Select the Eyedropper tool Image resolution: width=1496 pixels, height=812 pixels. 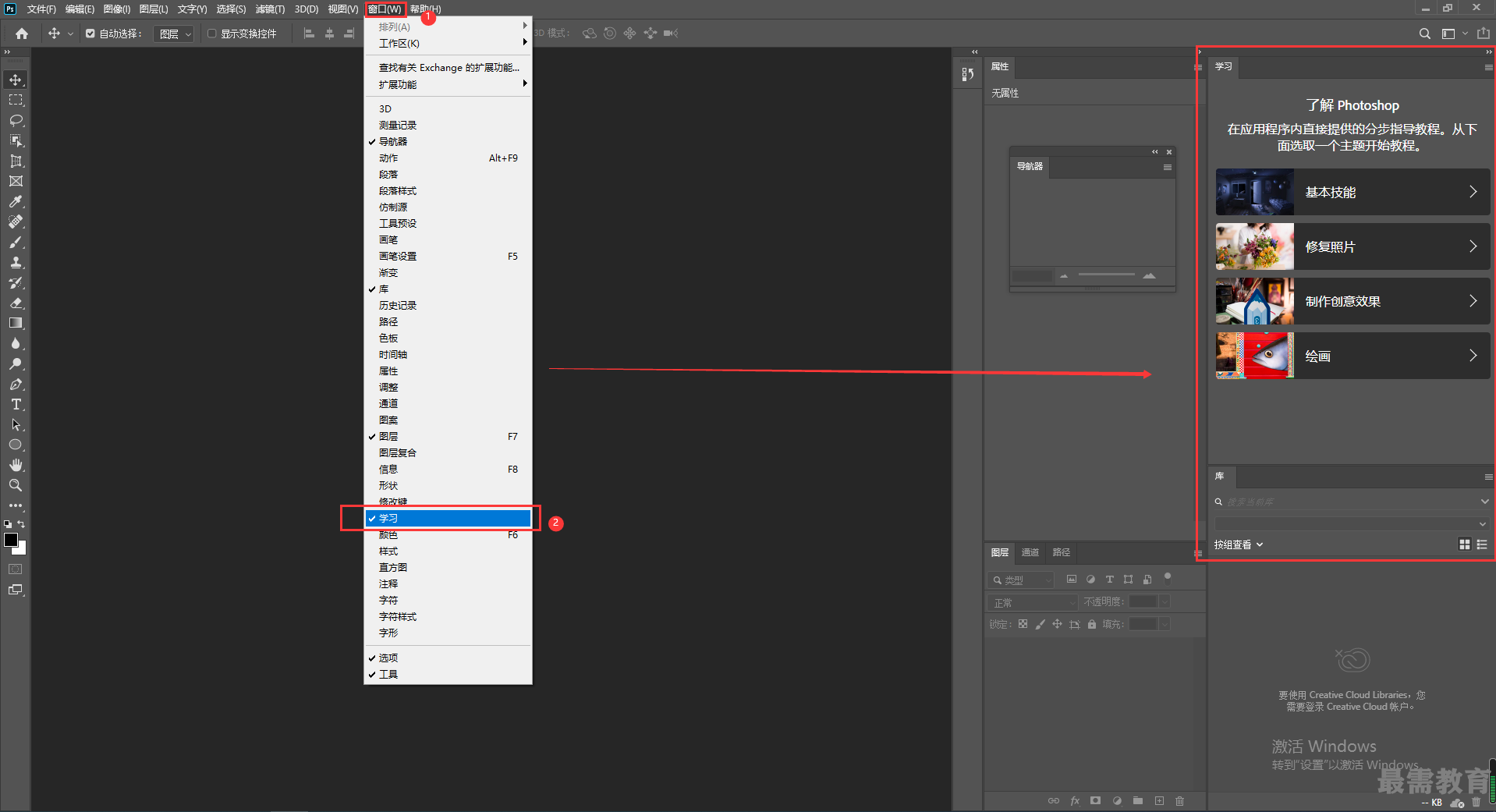click(16, 201)
